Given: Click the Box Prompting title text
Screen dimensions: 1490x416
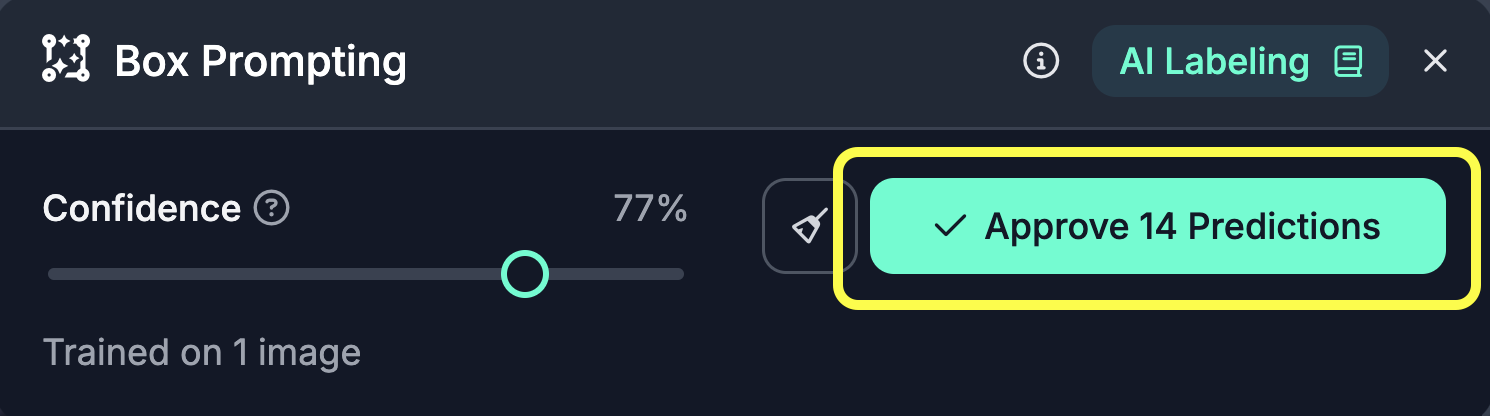Looking at the screenshot, I should pyautogui.click(x=260, y=62).
